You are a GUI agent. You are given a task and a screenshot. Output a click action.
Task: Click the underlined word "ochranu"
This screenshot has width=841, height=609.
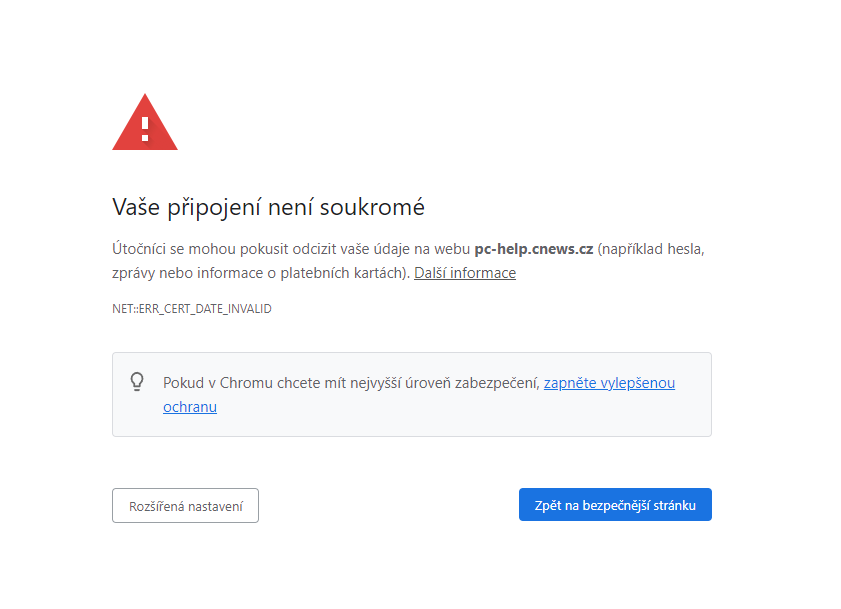tap(190, 407)
